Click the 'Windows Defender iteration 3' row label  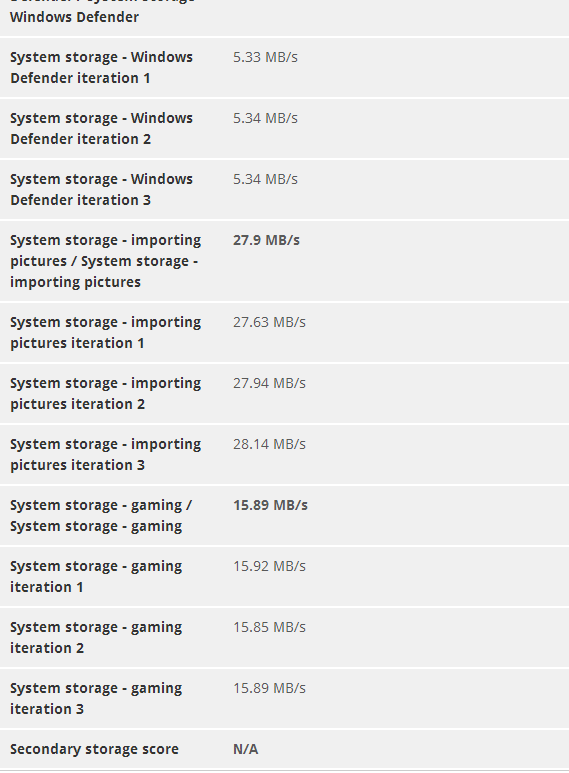point(101,190)
